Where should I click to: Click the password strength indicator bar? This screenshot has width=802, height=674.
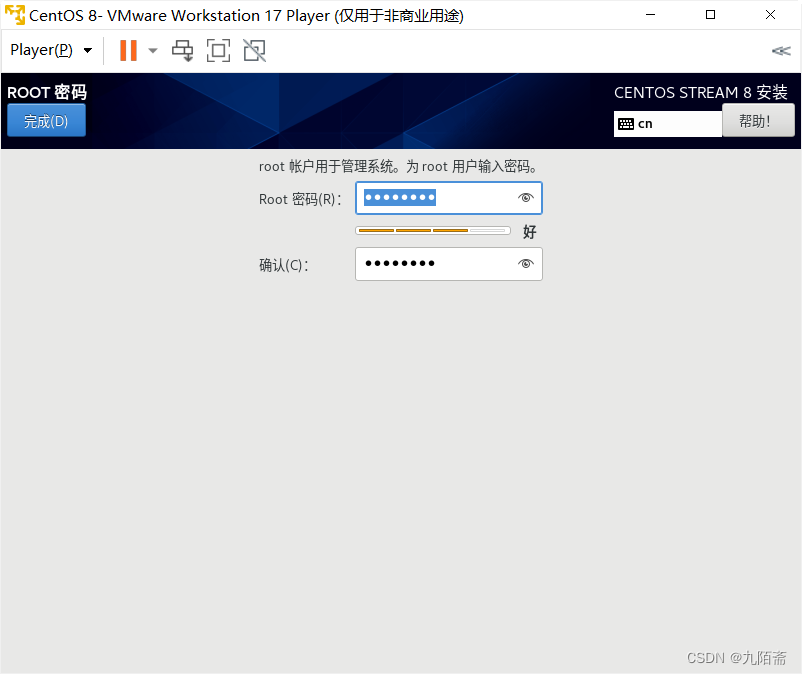(432, 230)
